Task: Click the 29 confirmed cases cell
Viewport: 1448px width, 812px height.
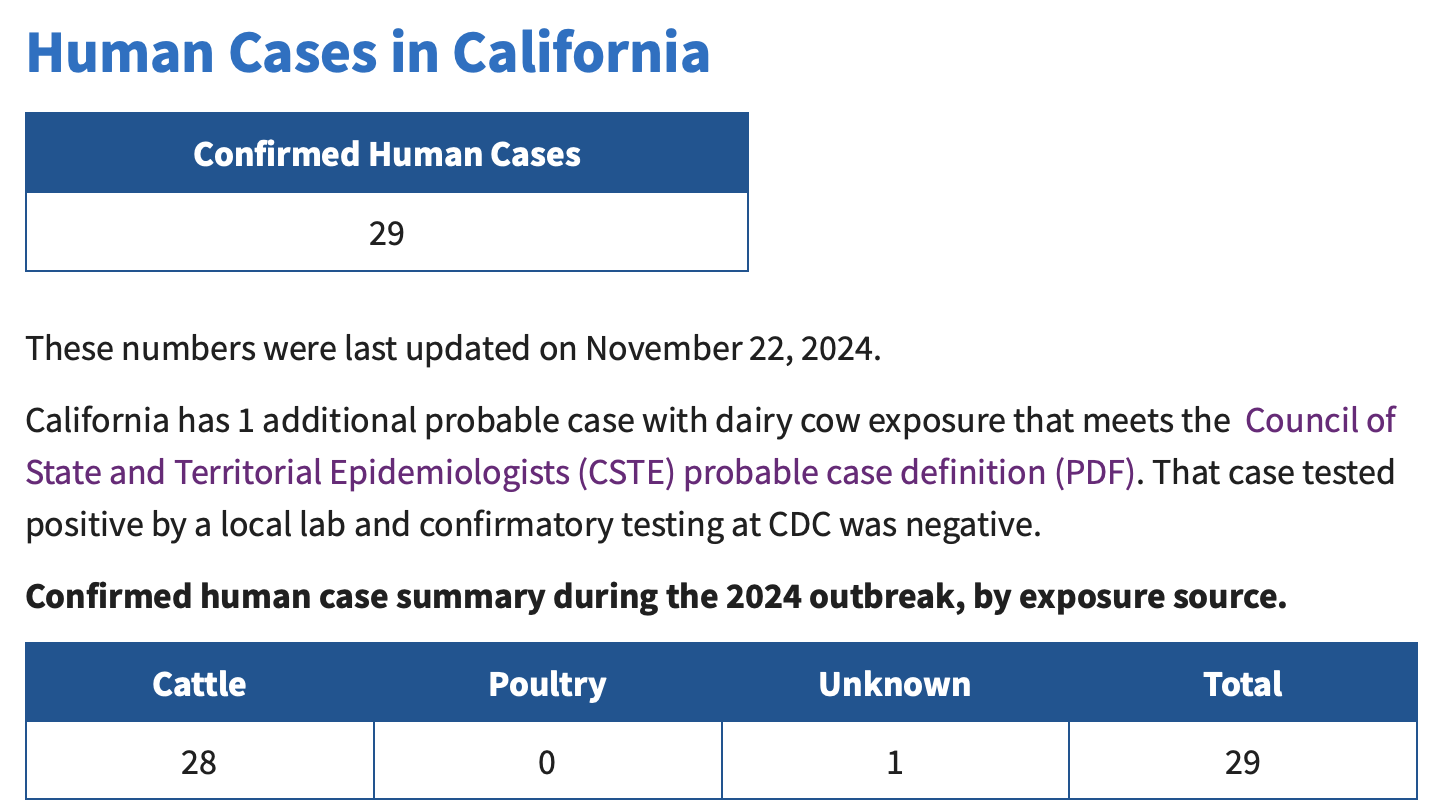Action: click(x=387, y=232)
